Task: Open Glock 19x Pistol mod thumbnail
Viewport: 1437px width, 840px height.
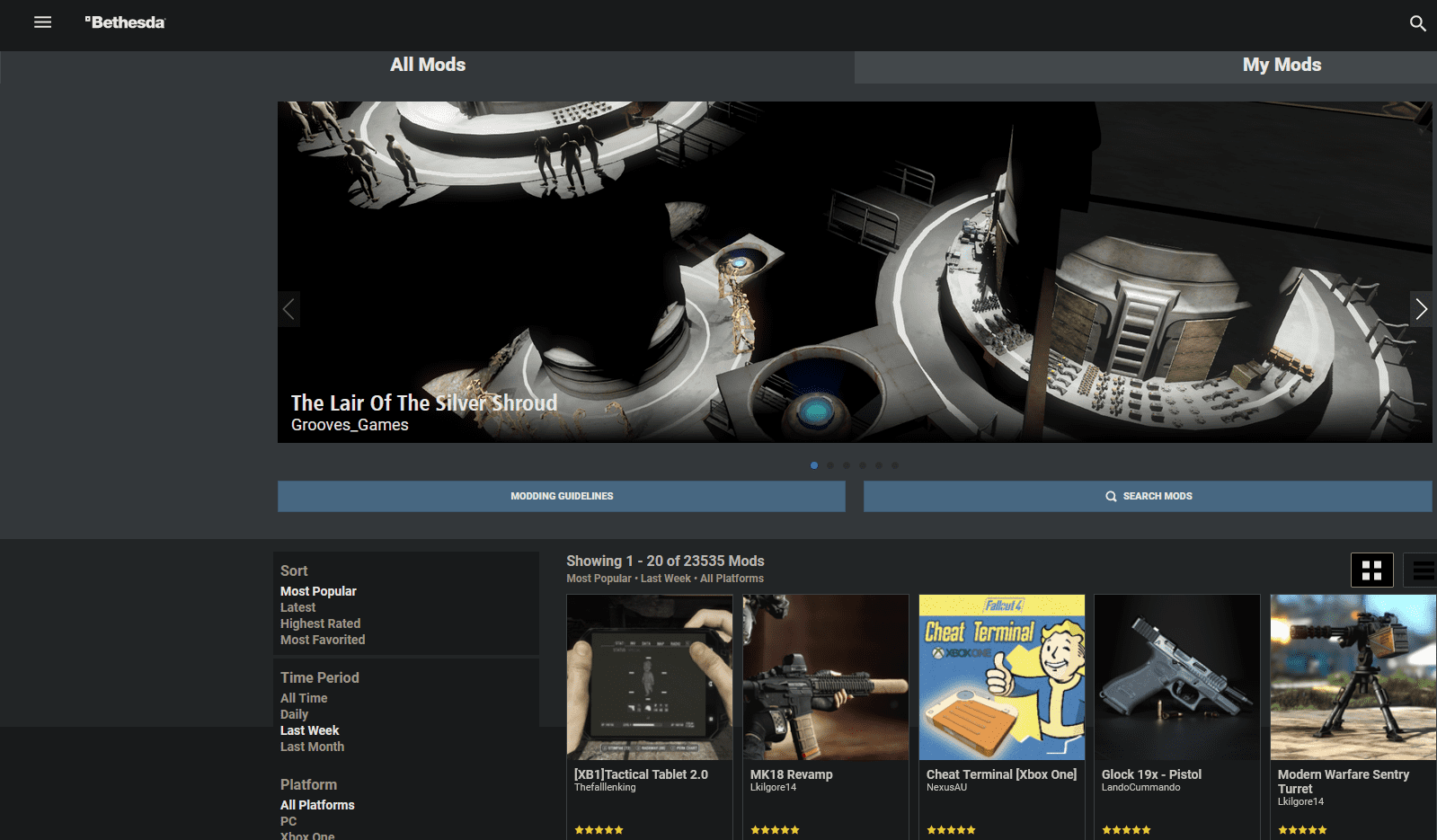Action: click(1177, 677)
